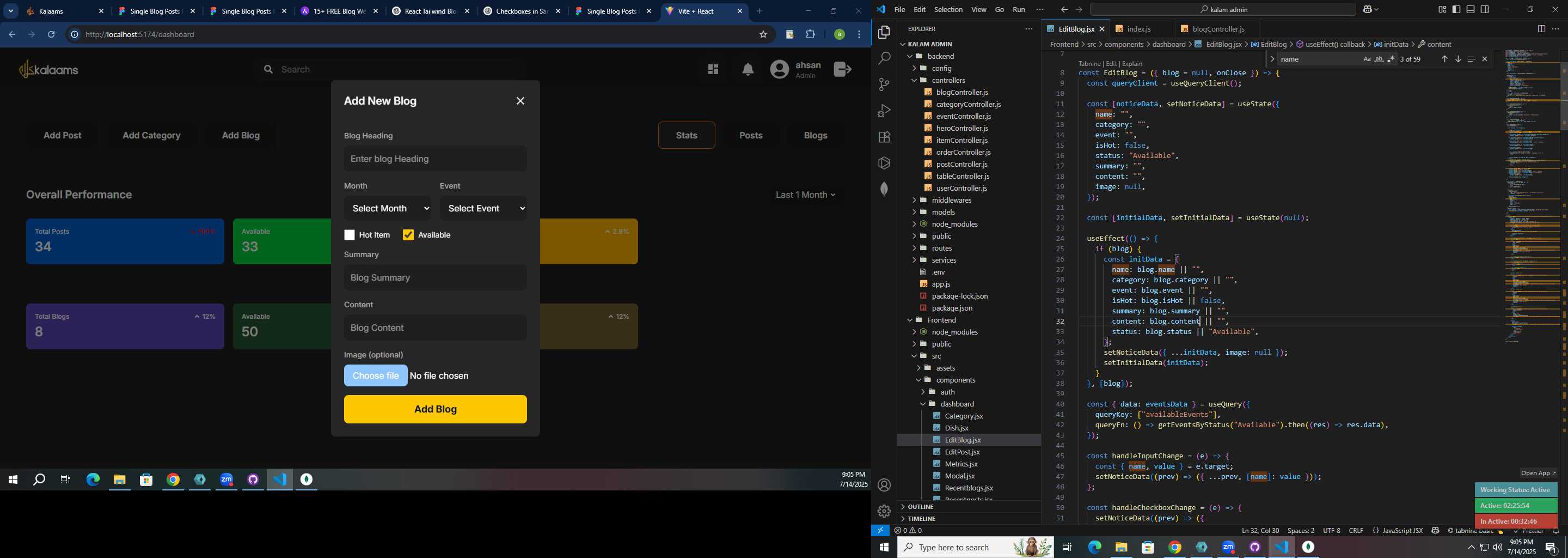This screenshot has height=558, width=1568.
Task: Open Source Control view in activity bar
Action: point(884,84)
